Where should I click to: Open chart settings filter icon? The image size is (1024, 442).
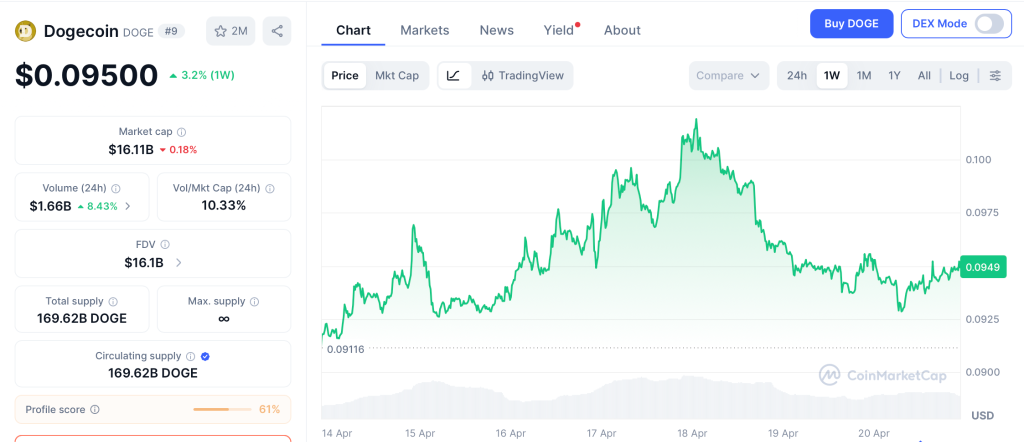[x=995, y=76]
